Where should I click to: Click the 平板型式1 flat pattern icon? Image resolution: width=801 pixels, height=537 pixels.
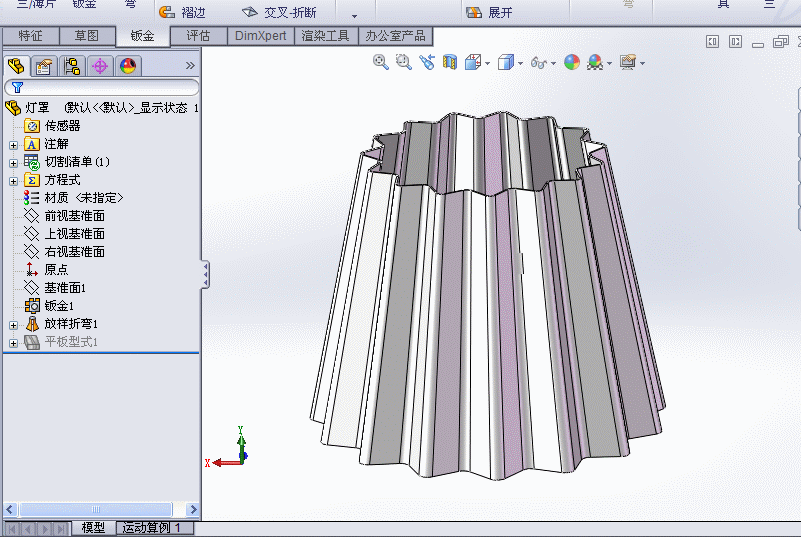coord(32,342)
